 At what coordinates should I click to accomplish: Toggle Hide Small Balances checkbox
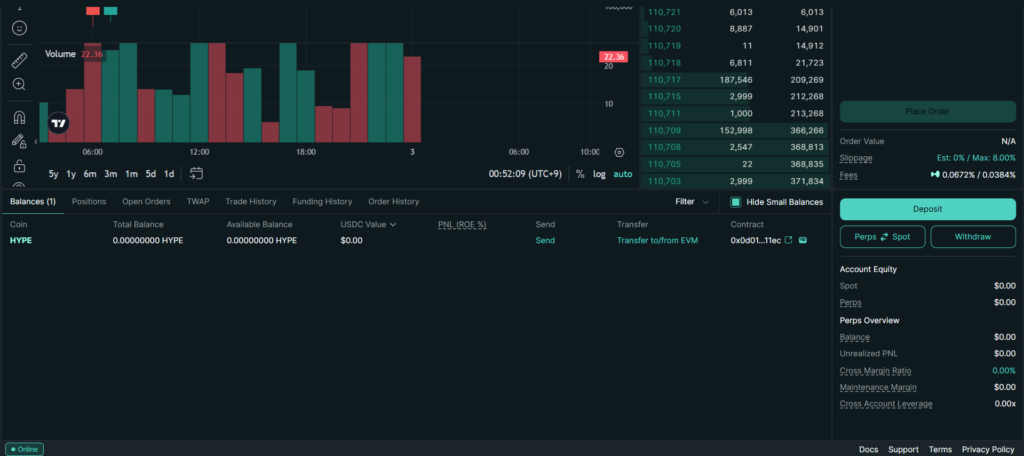(x=736, y=202)
